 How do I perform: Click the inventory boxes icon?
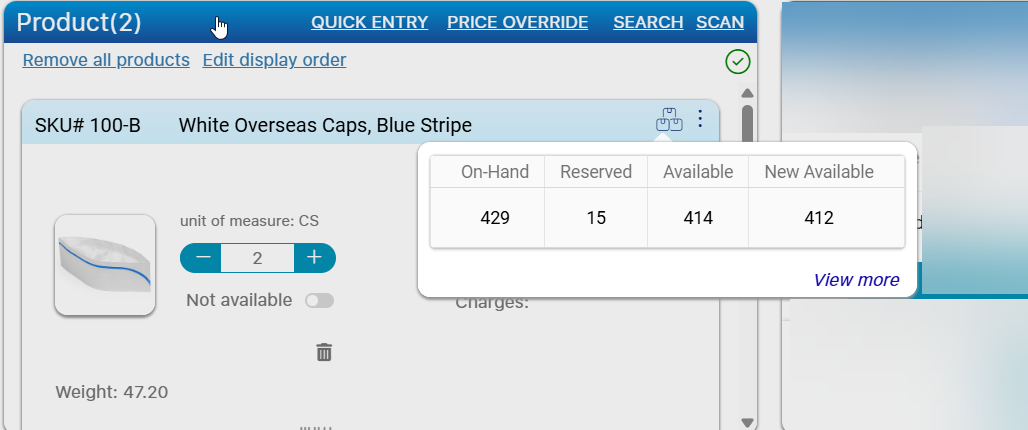pos(668,120)
